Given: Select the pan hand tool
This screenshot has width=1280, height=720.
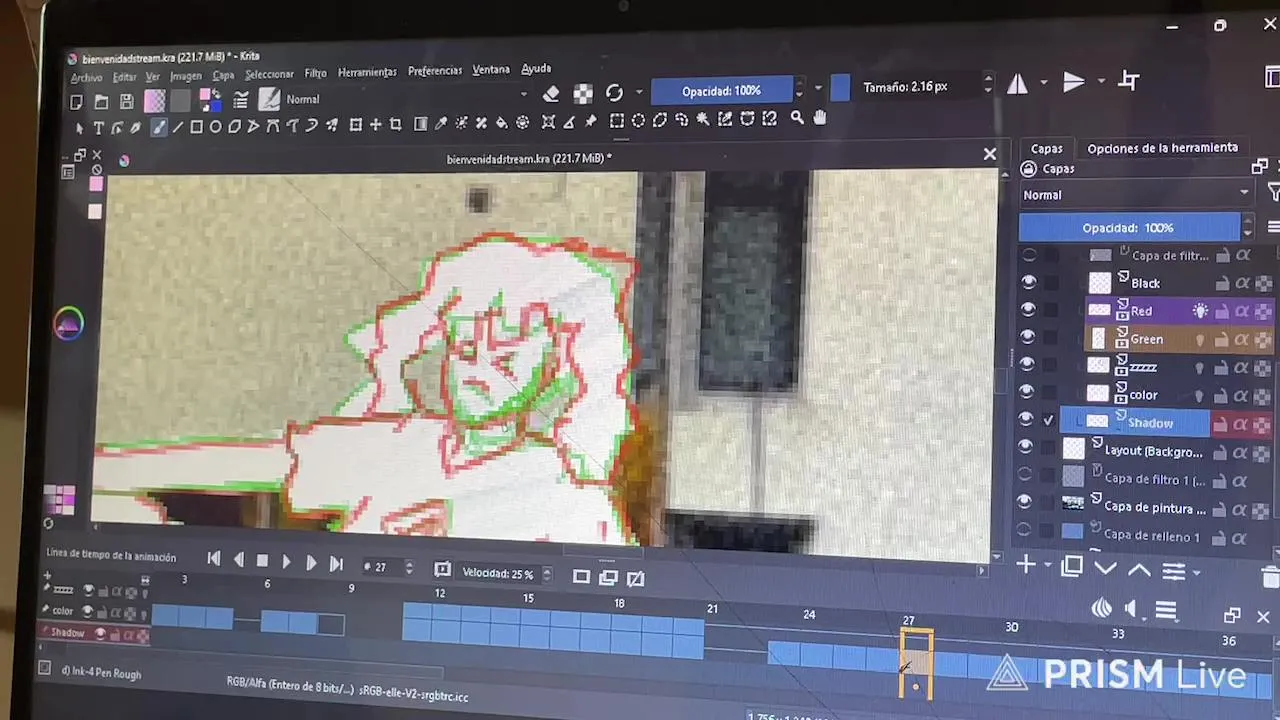Looking at the screenshot, I should (820, 118).
